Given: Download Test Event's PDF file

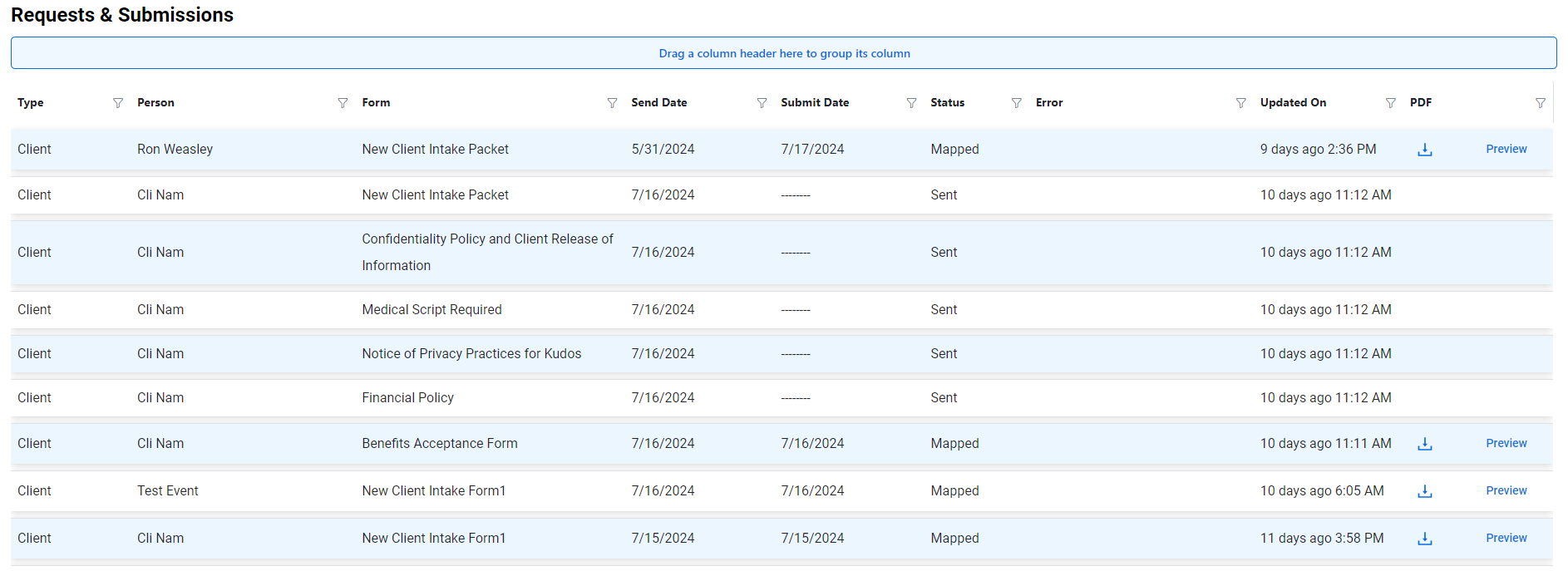Looking at the screenshot, I should tap(1424, 491).
